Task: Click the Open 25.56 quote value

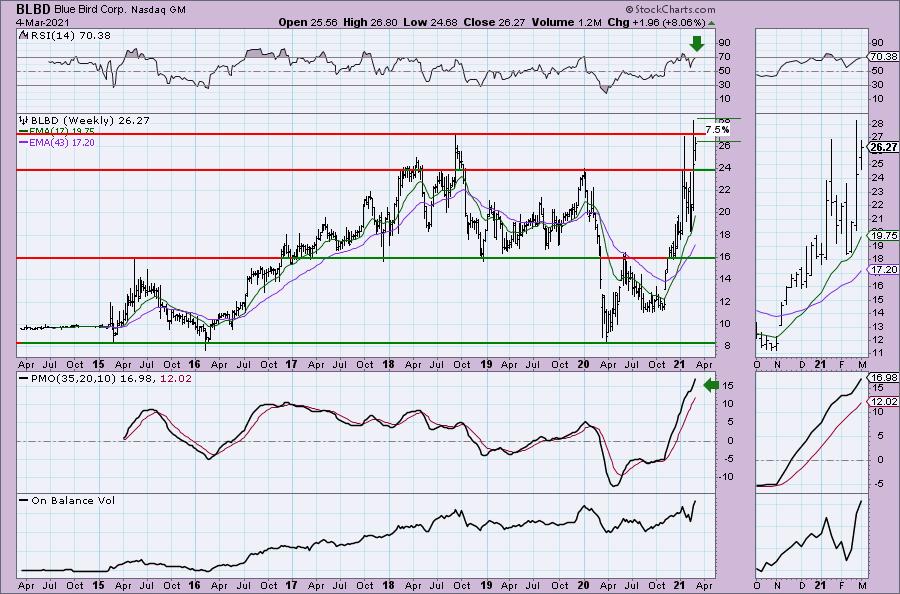Action: click(308, 22)
